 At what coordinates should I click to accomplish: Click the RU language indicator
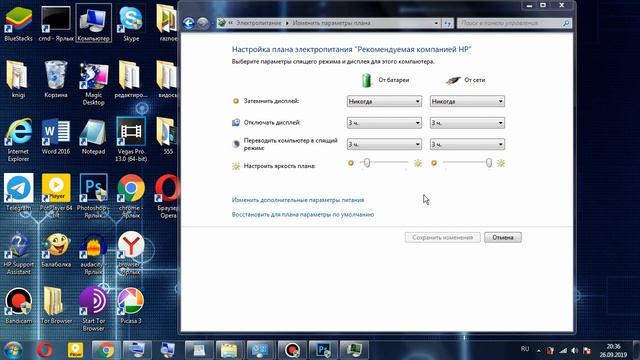click(x=525, y=349)
